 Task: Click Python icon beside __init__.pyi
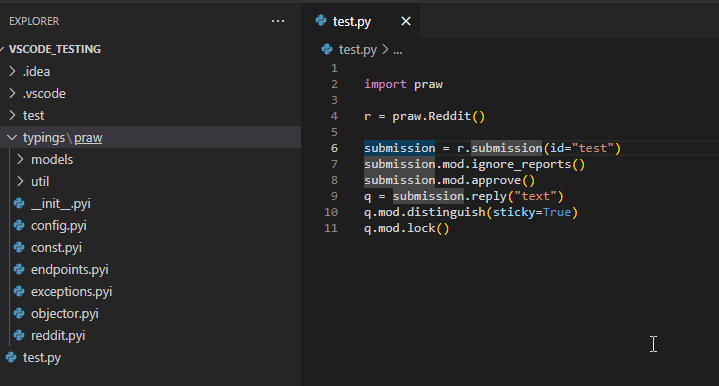coord(19,203)
